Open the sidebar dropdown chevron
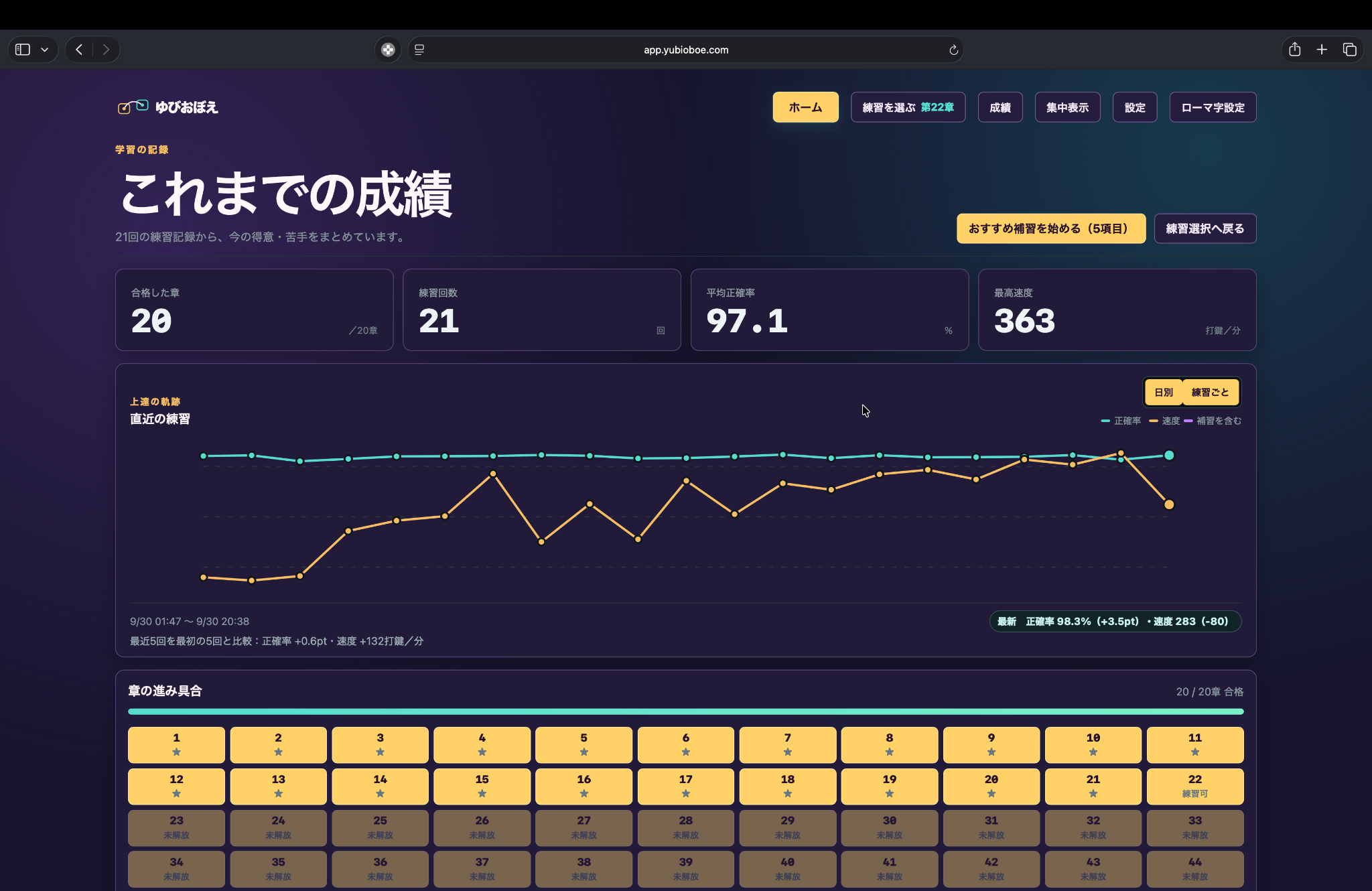This screenshot has width=1372, height=891. (x=45, y=50)
